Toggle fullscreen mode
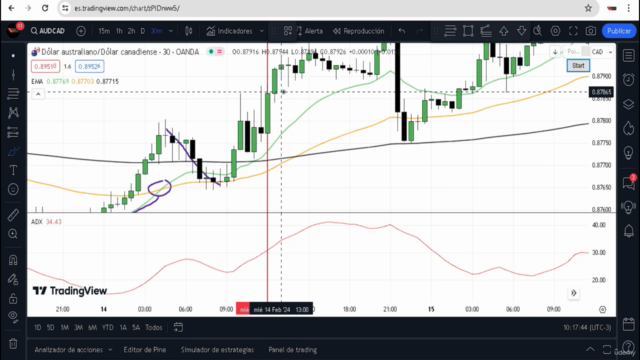This screenshot has width=640, height=360. [x=573, y=31]
